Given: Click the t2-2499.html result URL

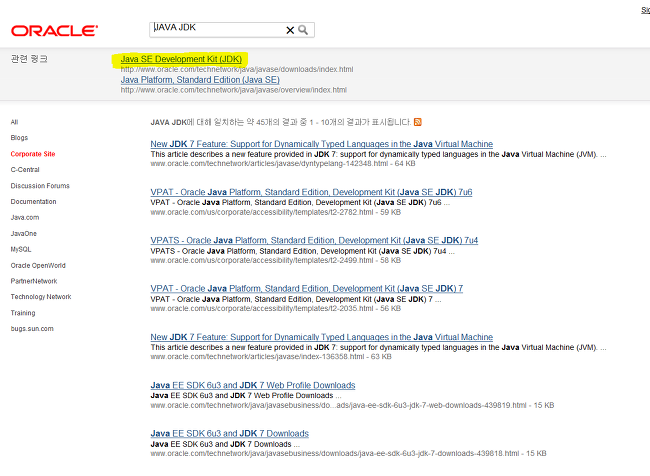Looking at the screenshot, I should (262, 260).
